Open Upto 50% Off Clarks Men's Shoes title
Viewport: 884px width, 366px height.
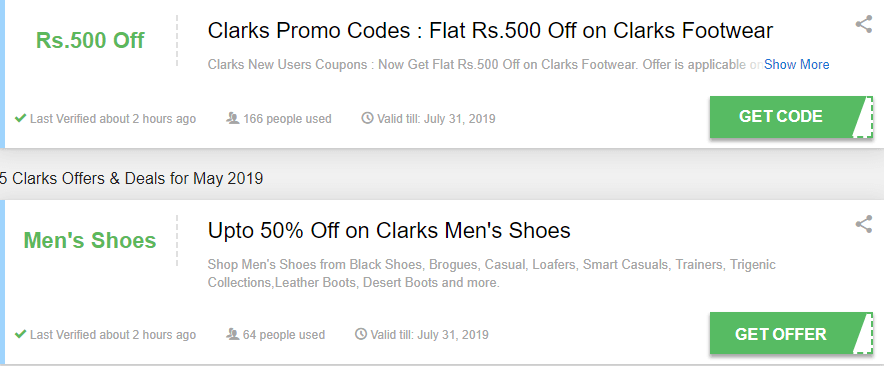click(x=389, y=230)
